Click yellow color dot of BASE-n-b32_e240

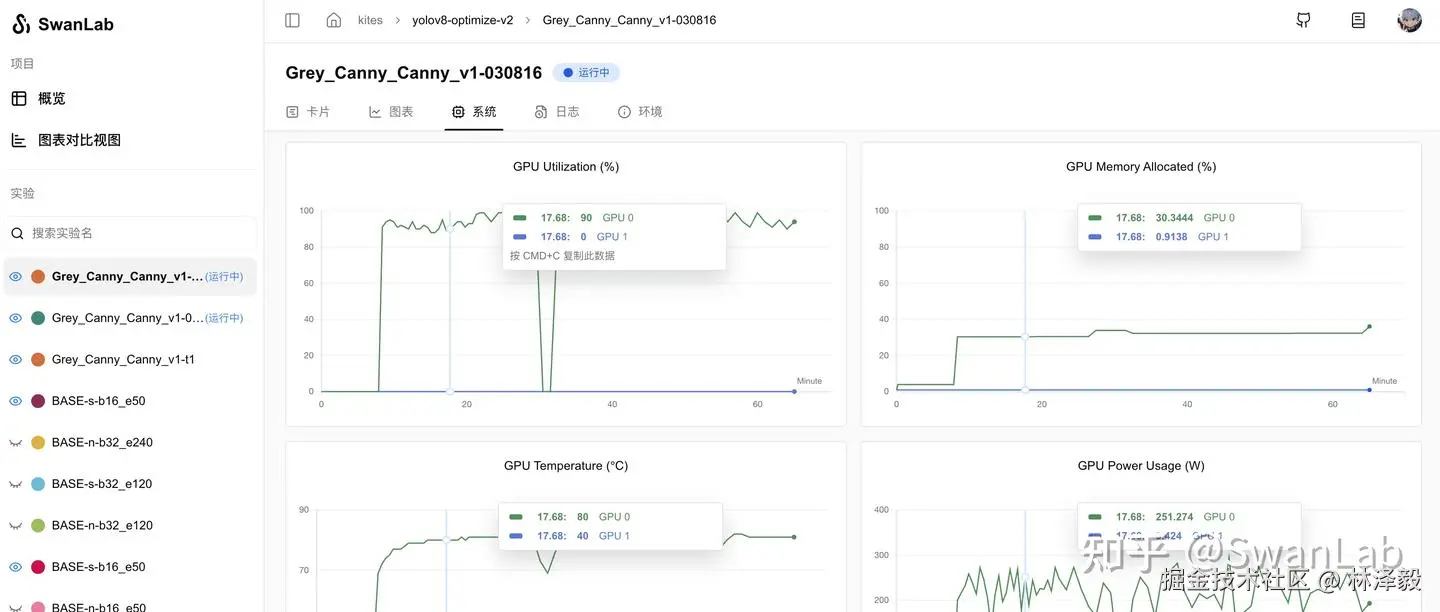38,443
